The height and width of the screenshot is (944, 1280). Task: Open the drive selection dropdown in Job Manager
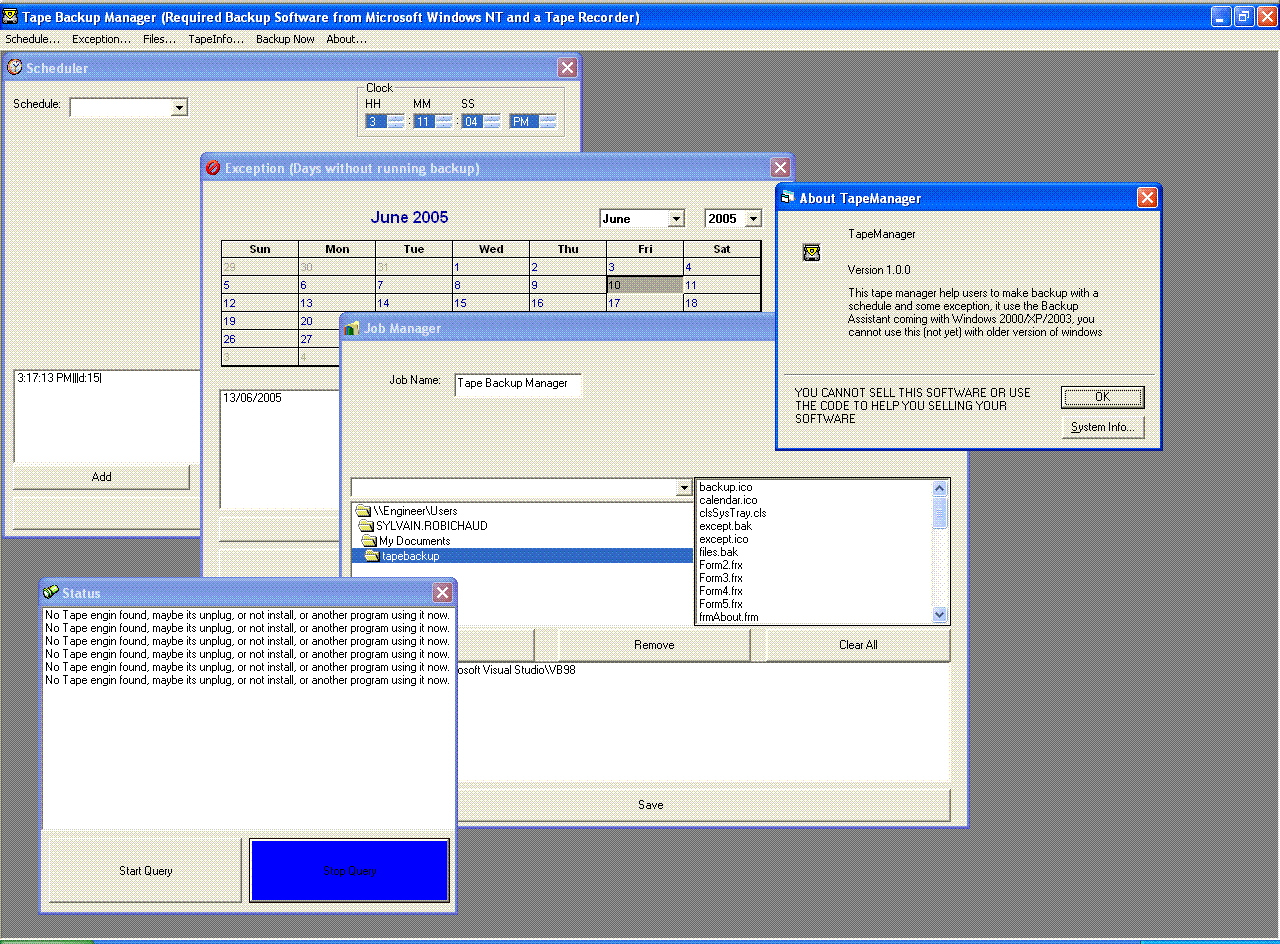[684, 488]
